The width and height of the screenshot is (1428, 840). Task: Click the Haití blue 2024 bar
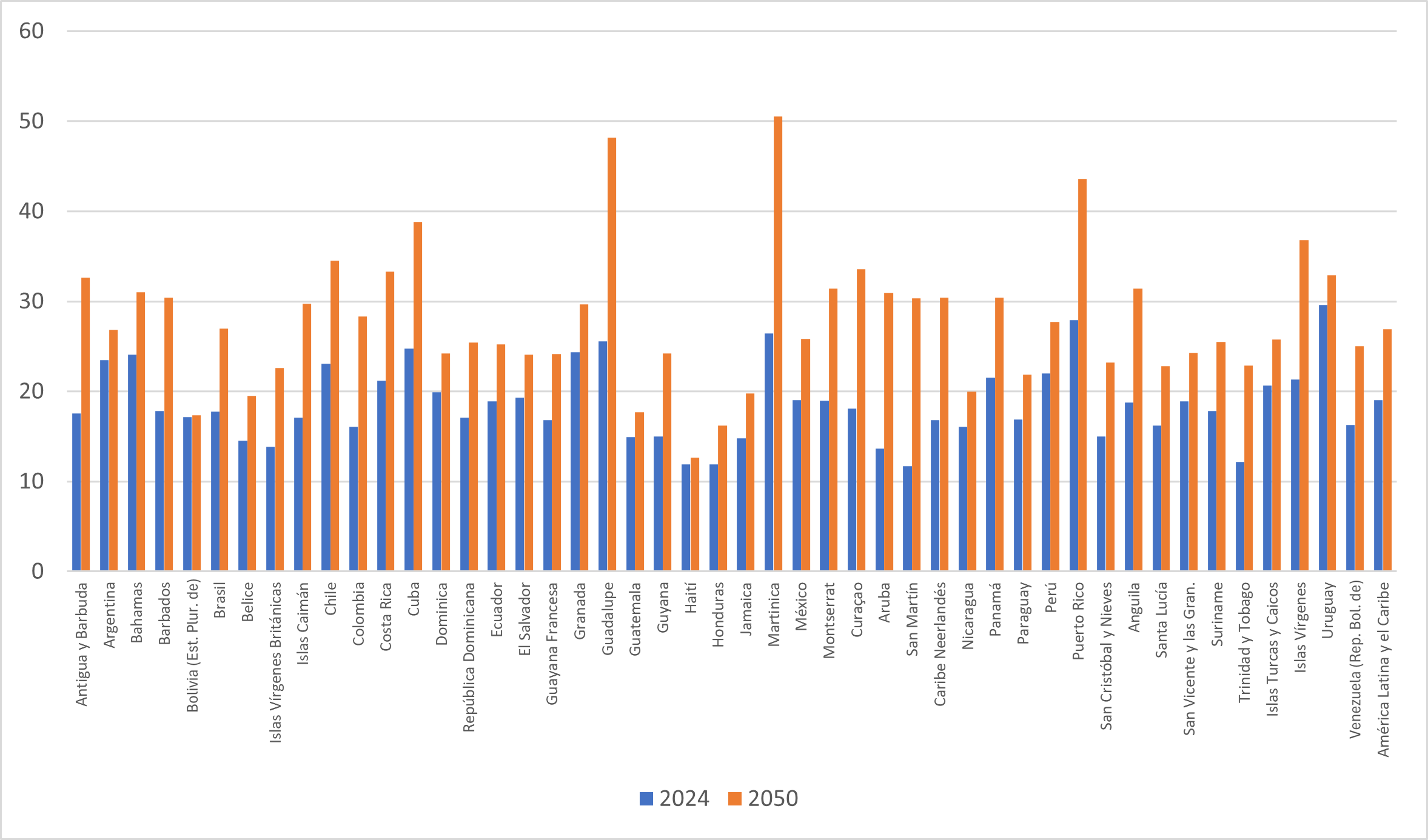pyautogui.click(x=686, y=518)
